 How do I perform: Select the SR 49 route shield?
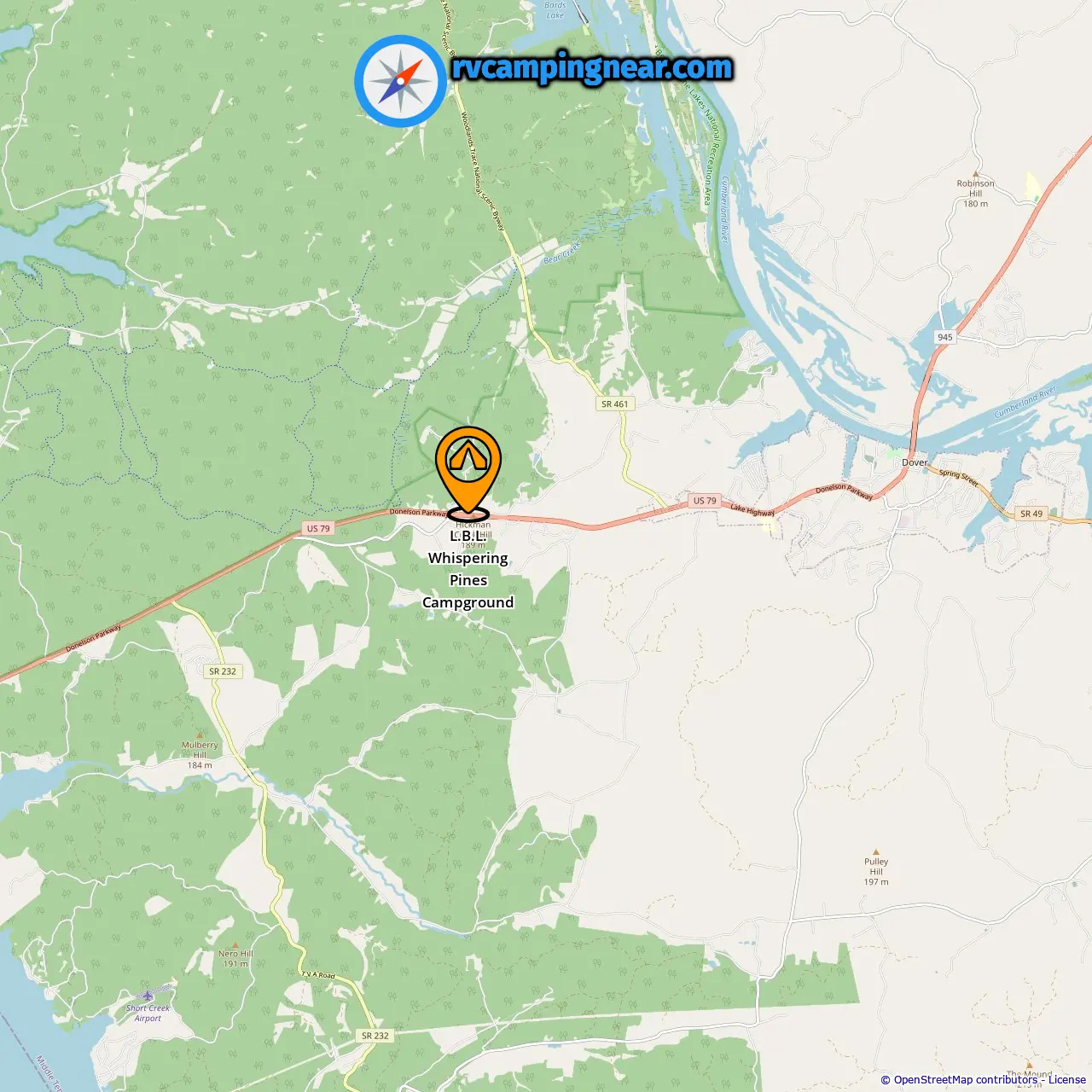pos(1031,514)
